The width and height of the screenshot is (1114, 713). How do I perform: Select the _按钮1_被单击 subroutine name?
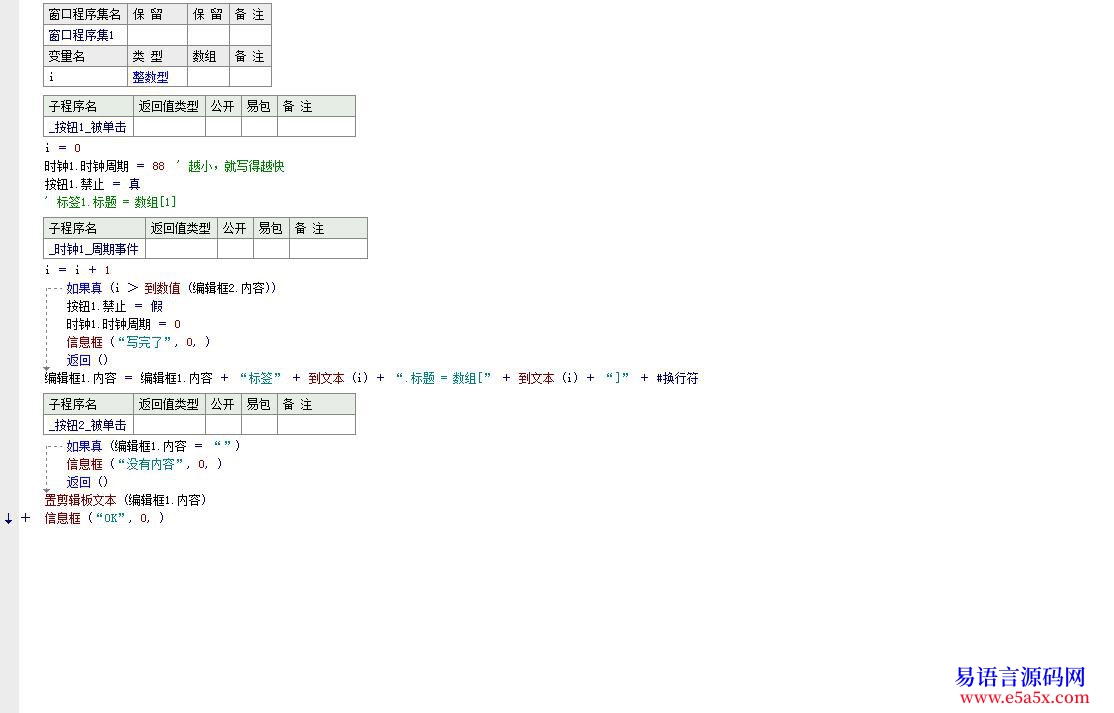[x=88, y=127]
